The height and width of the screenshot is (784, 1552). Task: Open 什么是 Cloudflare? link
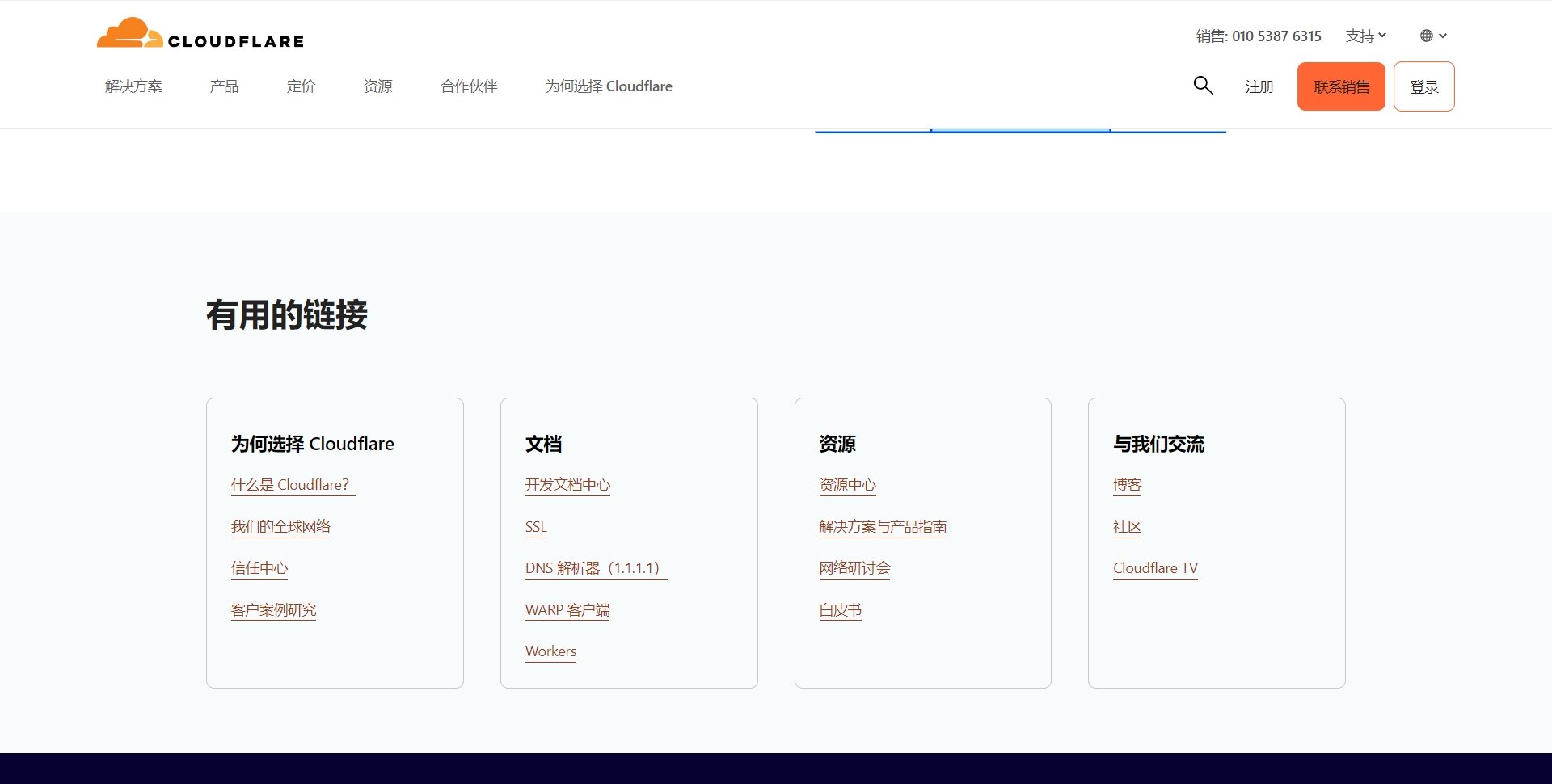click(293, 484)
